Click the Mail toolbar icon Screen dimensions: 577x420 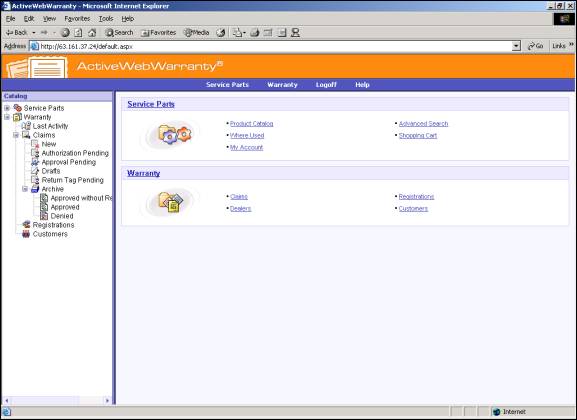pos(239,33)
